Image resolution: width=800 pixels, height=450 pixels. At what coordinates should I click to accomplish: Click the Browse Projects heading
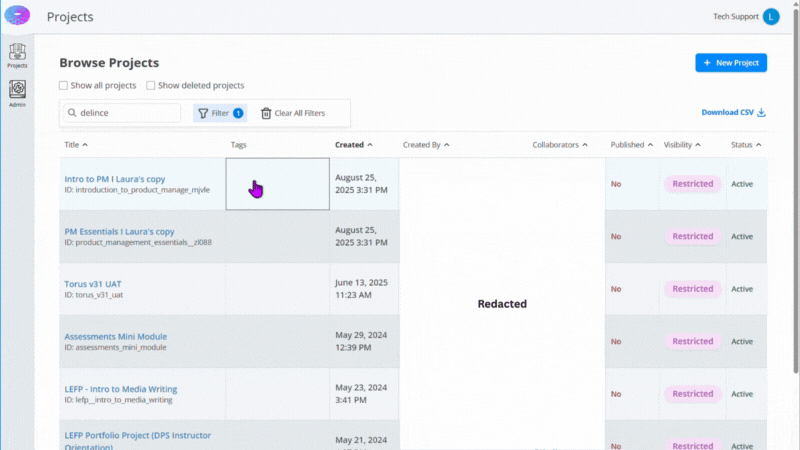(x=109, y=63)
